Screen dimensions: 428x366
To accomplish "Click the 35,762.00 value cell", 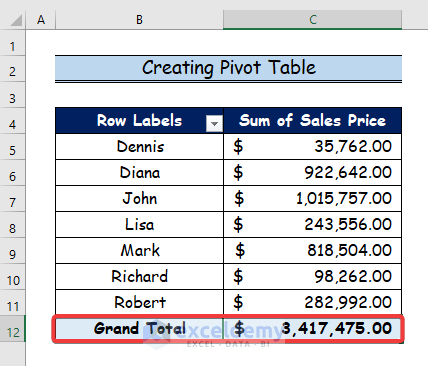I will (313, 147).
